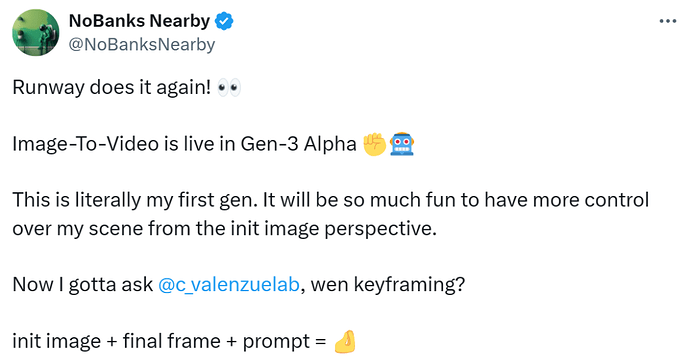690x364 pixels.
Task: Follow the @c_valenzuelab mention link
Action: pos(229,284)
